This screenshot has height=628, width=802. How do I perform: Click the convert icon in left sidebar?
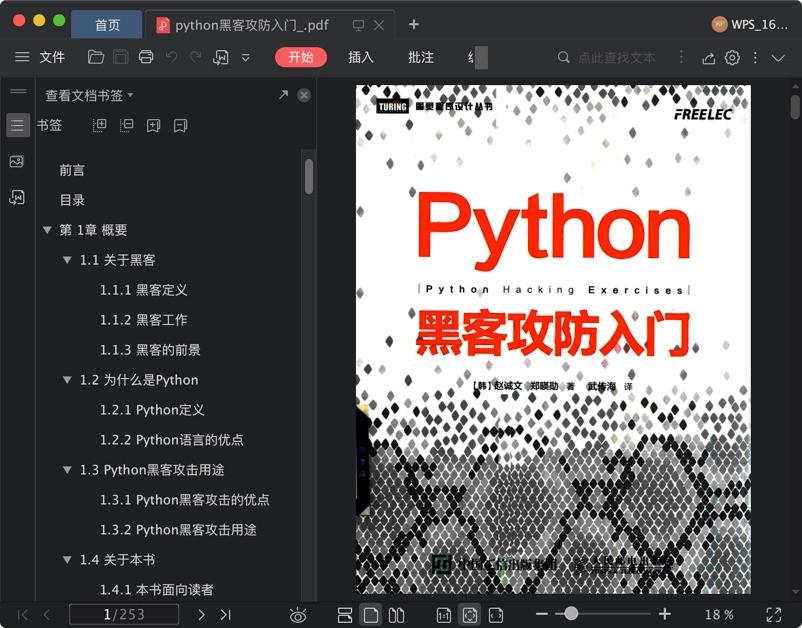[x=17, y=197]
